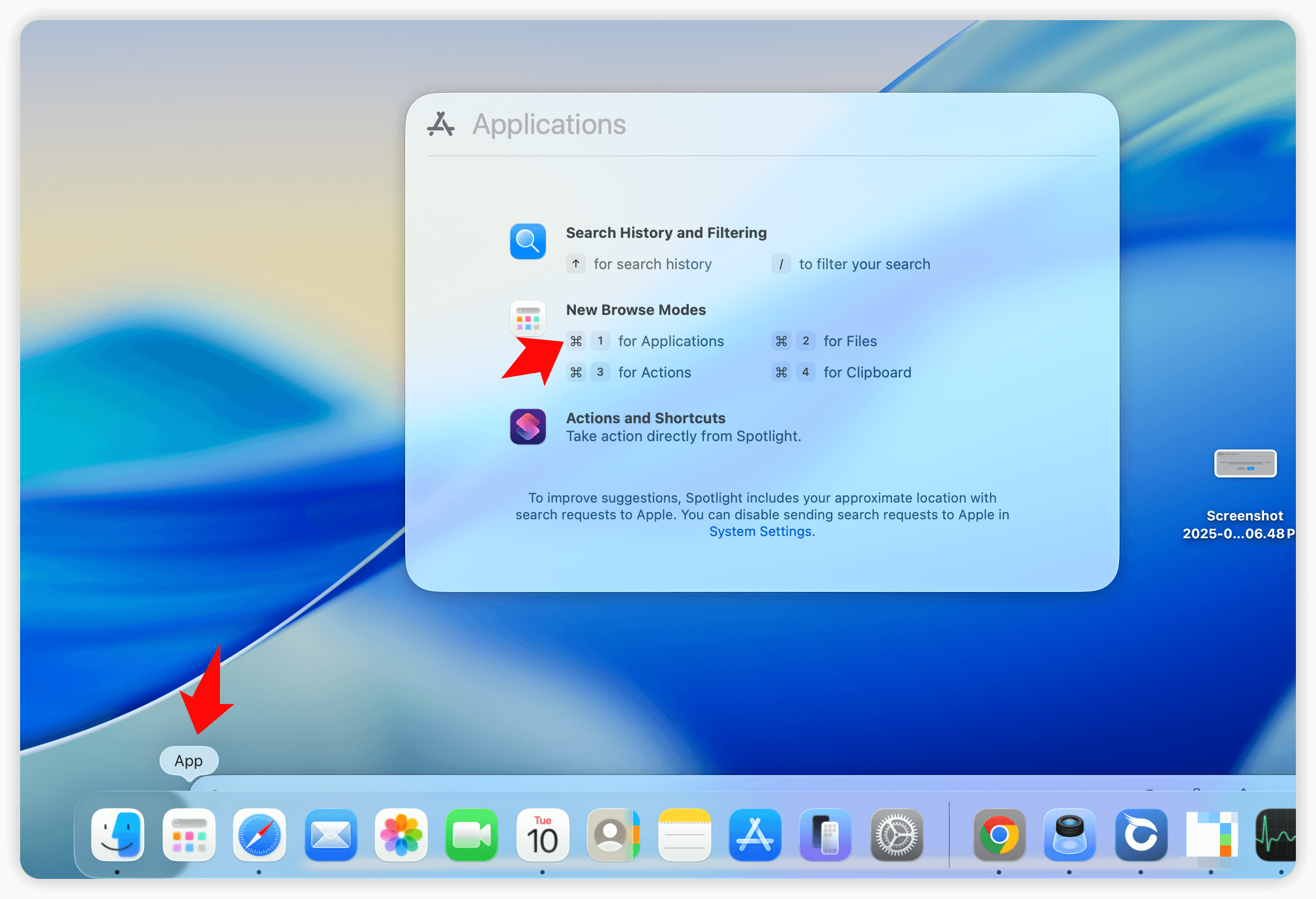Click the slash key hint

click(x=781, y=264)
